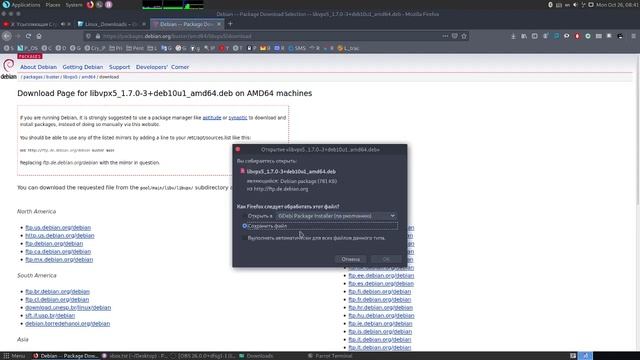Download from the ftp.us.debian.org/debian mirror

coord(58,228)
